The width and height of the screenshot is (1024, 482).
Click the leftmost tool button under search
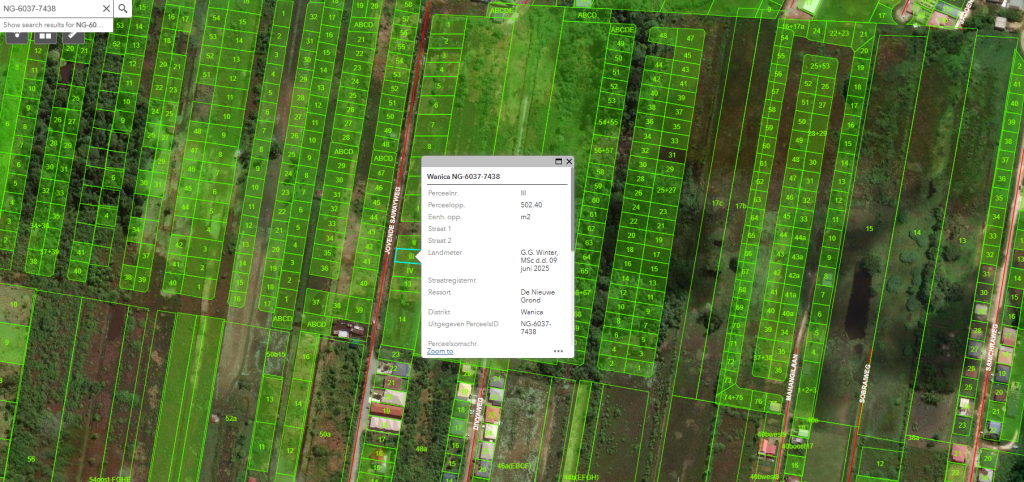click(x=15, y=35)
